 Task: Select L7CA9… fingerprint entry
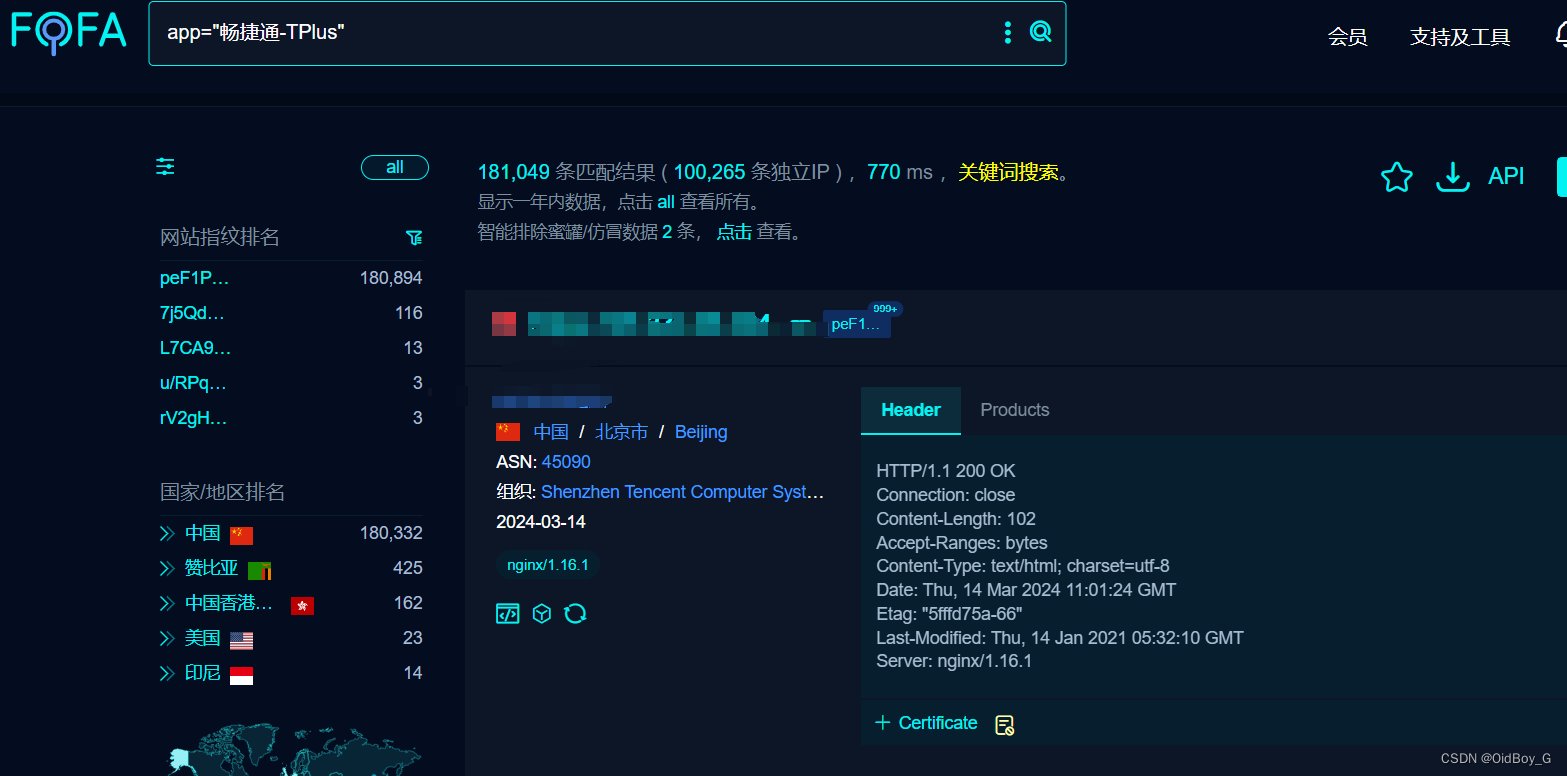click(x=196, y=348)
